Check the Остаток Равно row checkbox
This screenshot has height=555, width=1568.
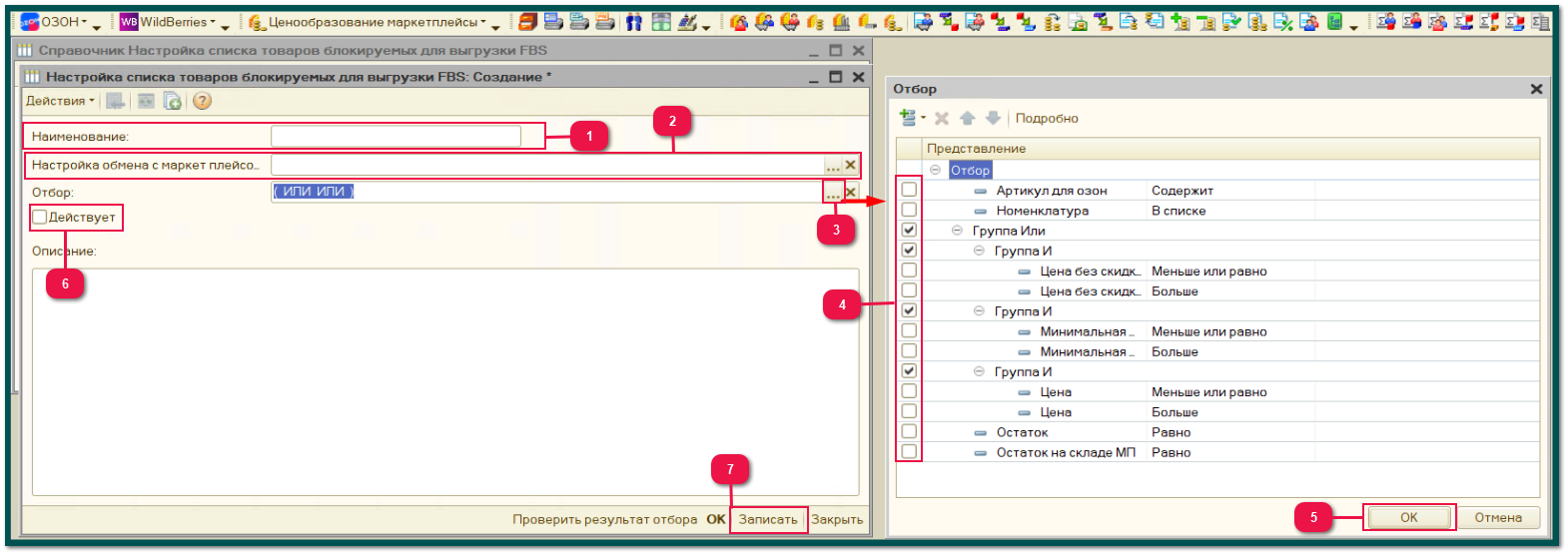(x=909, y=431)
